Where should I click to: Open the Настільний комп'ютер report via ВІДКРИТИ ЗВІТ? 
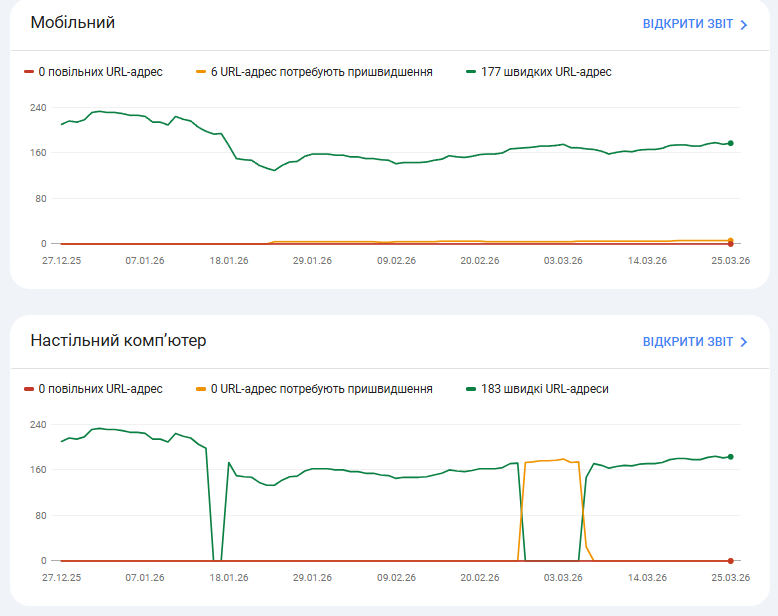(x=687, y=342)
